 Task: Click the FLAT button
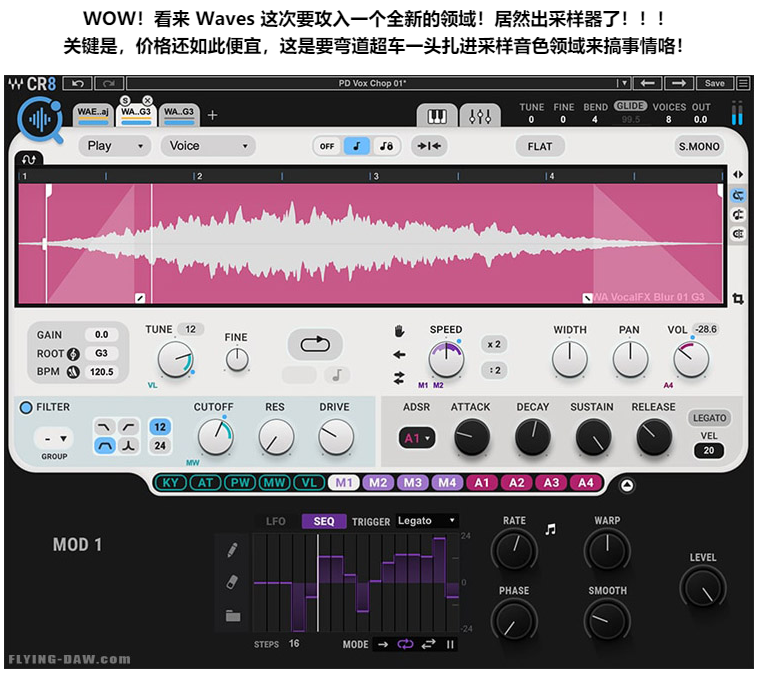click(x=540, y=146)
